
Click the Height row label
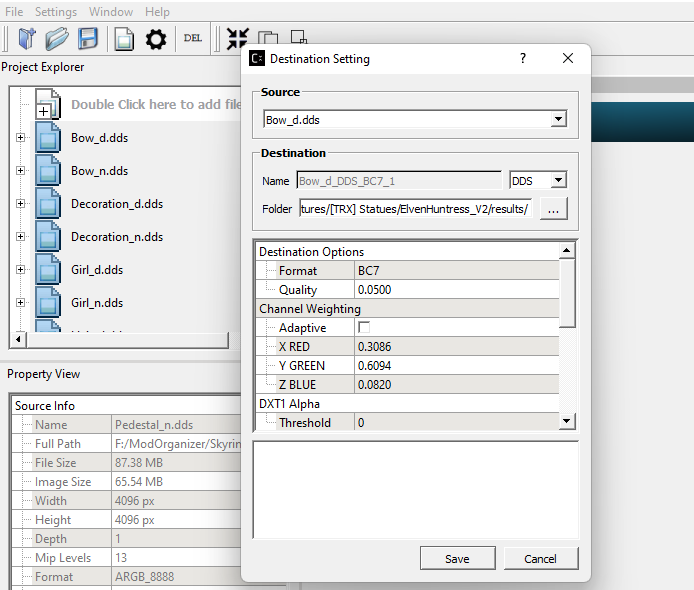(x=53, y=520)
